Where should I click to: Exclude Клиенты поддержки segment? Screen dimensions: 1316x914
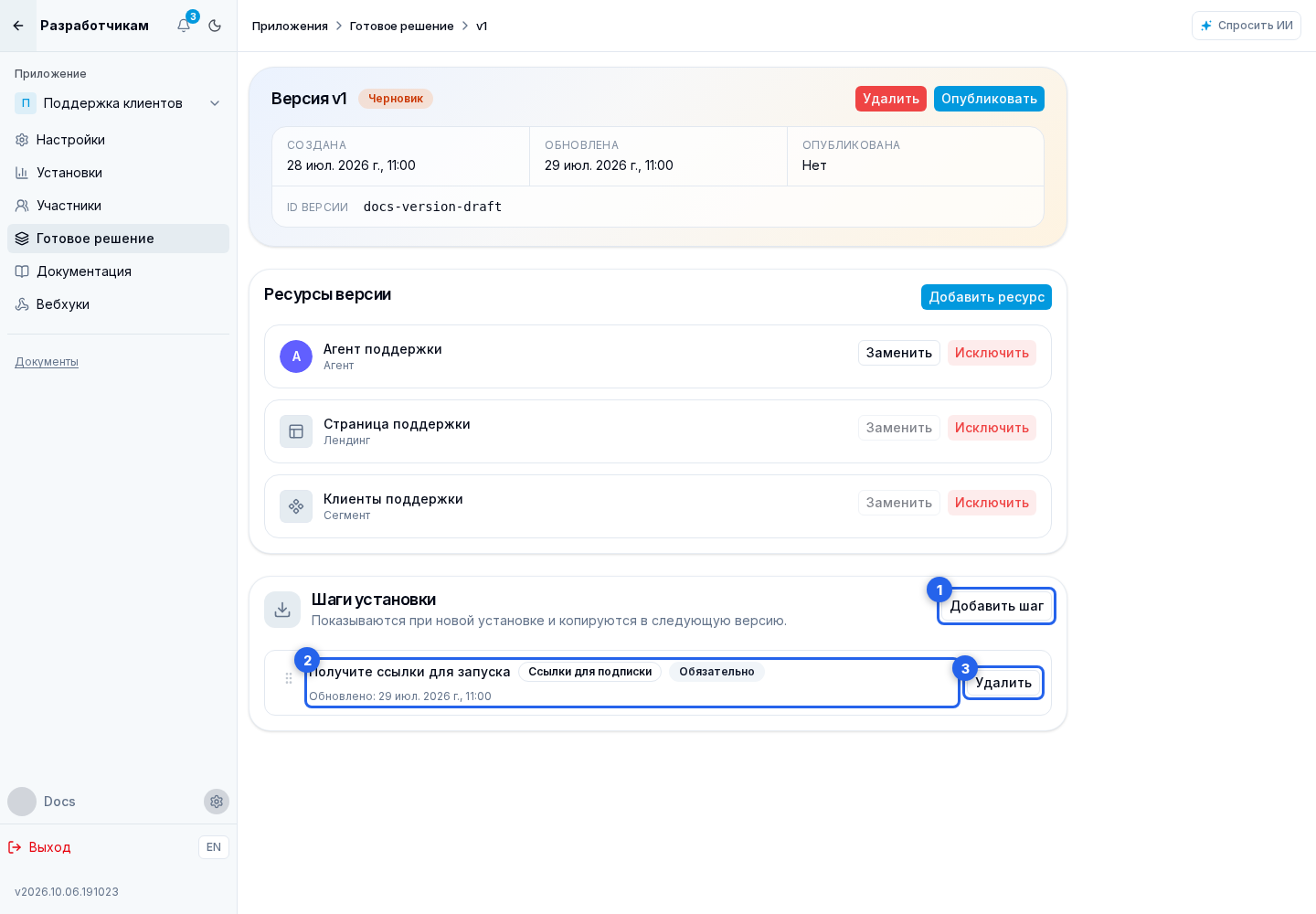click(x=992, y=503)
